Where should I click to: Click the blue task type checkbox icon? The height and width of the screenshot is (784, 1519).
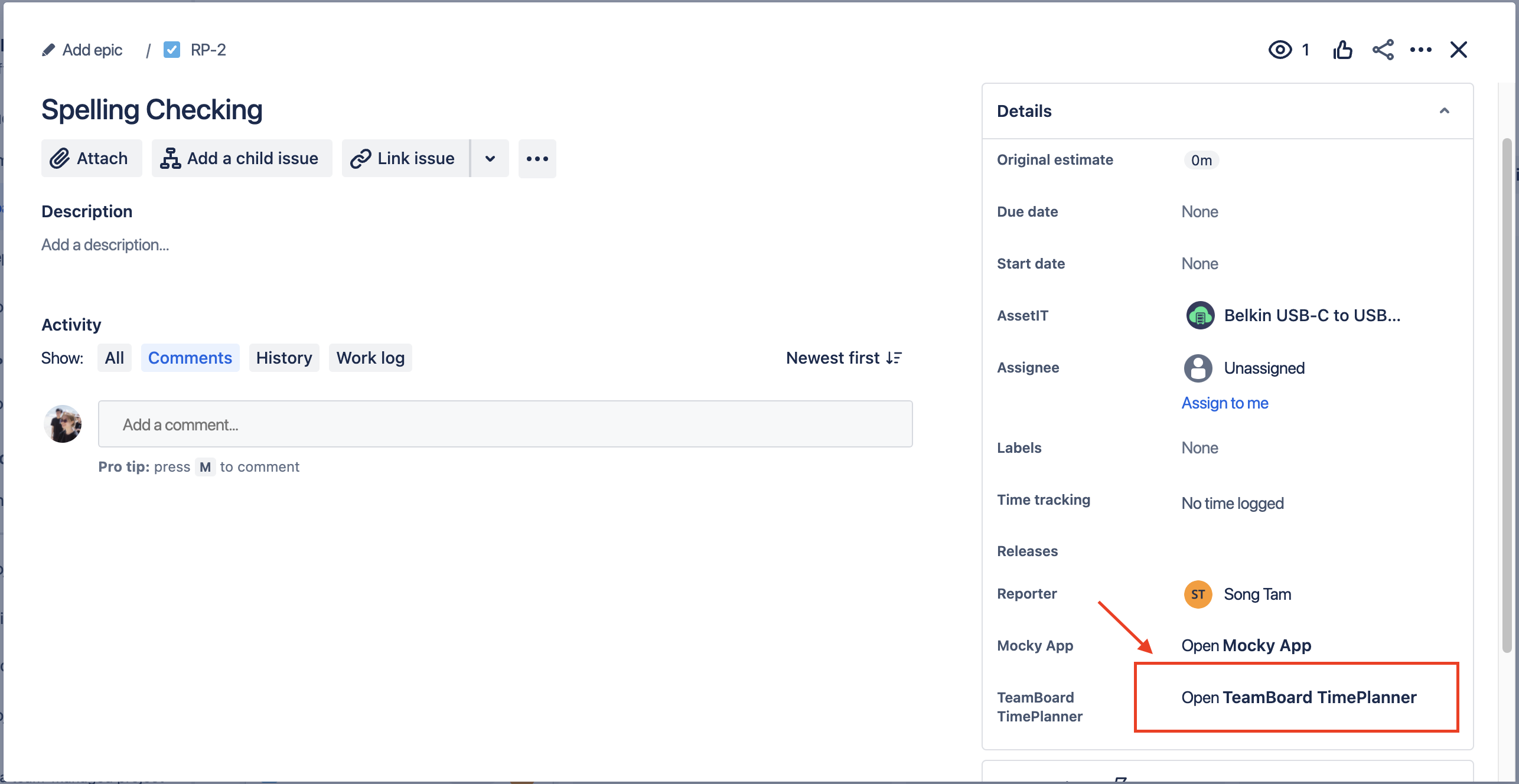172,50
